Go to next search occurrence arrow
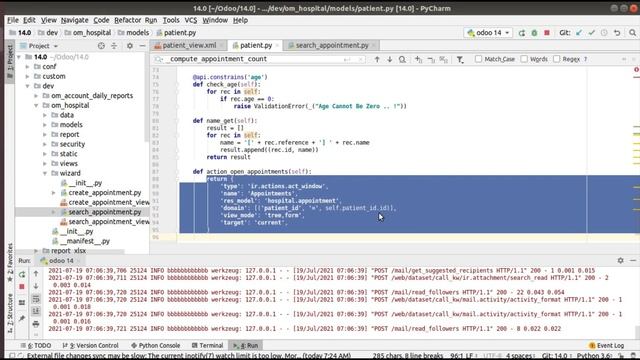Screen dimensions: 640x360 390,60
